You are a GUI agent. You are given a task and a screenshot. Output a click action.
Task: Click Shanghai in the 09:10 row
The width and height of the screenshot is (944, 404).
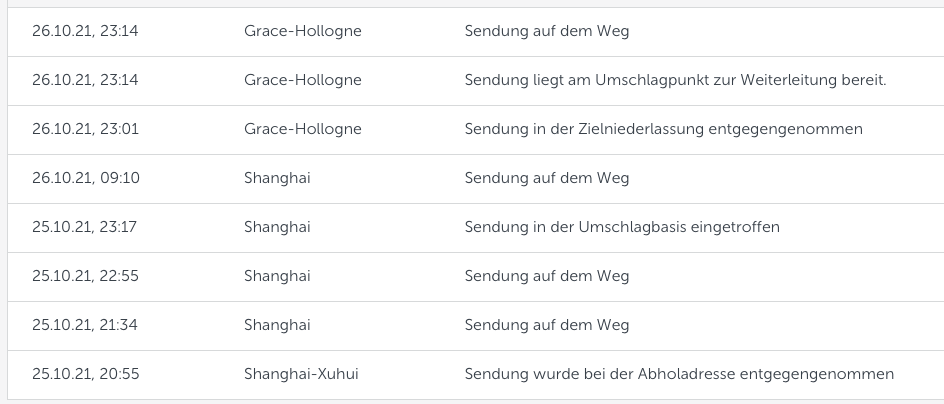click(x=277, y=178)
